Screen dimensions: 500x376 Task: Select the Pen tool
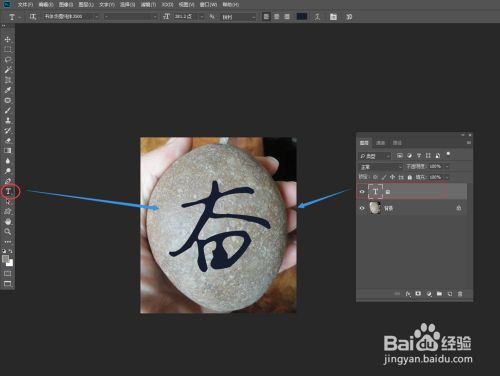pos(8,181)
